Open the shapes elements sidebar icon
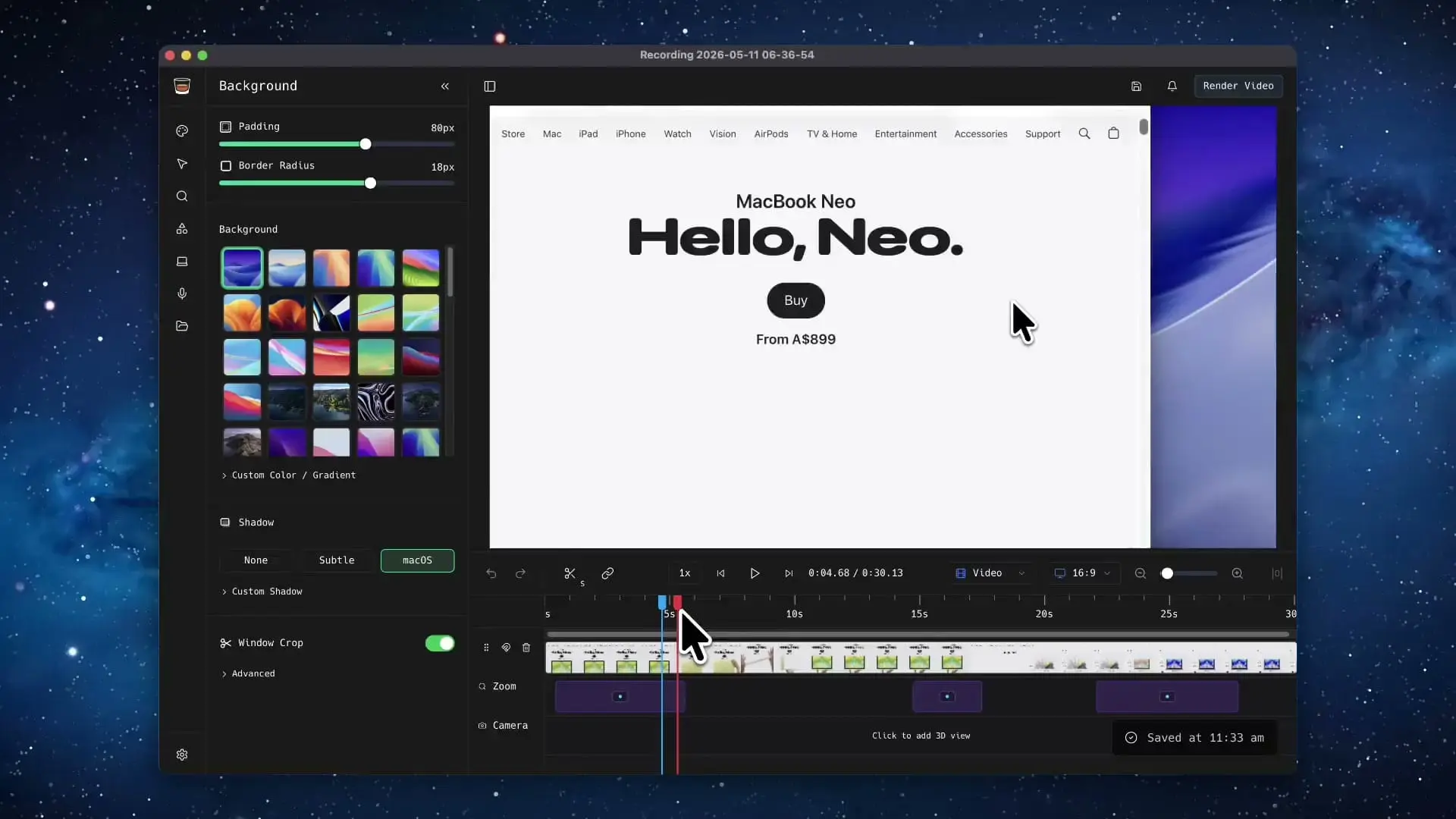This screenshot has width=1456, height=819. (182, 229)
